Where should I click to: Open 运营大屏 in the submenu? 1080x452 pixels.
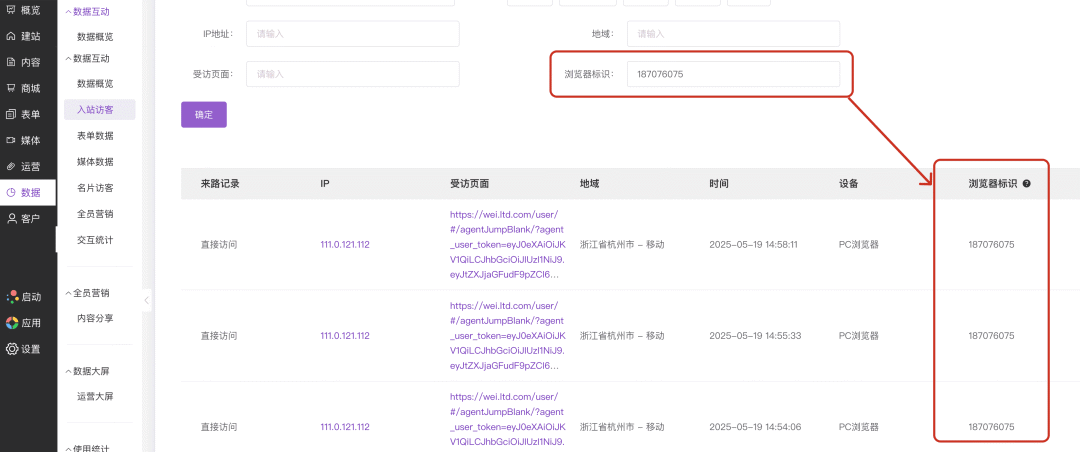[x=95, y=396]
